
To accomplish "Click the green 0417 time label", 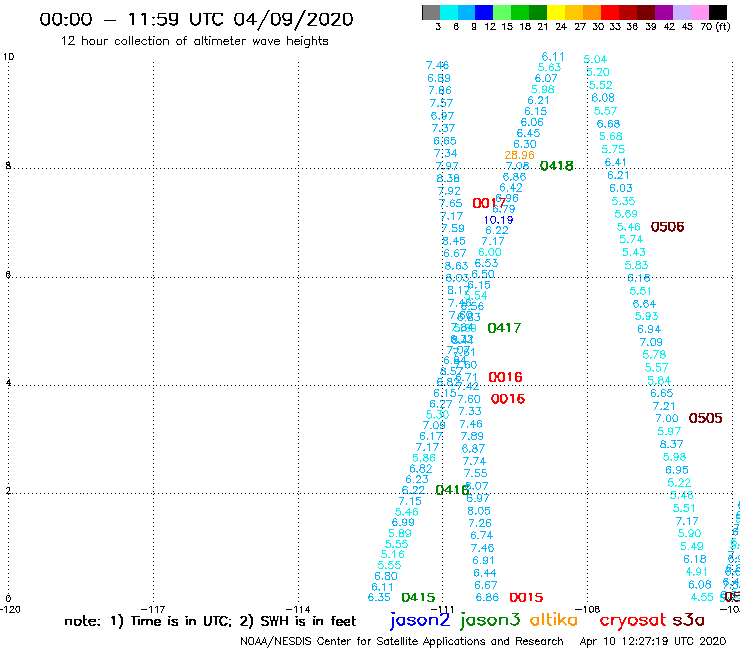I will (x=504, y=328).
